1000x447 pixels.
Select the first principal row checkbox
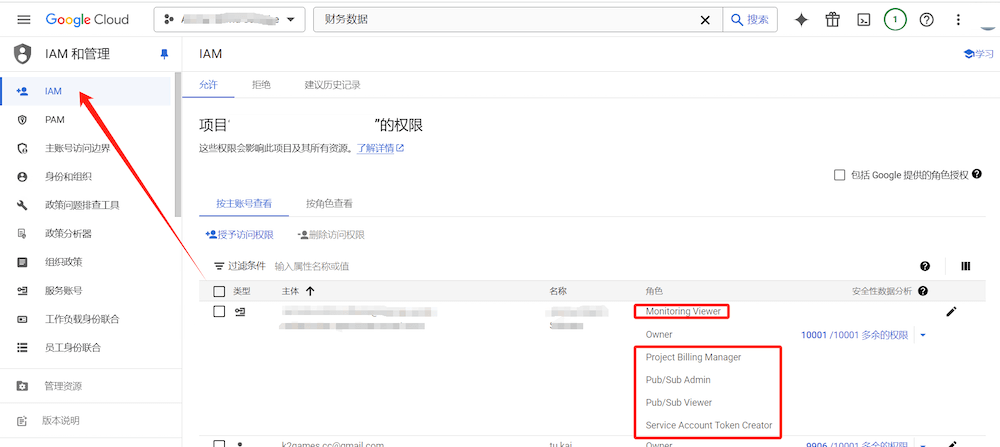point(219,312)
